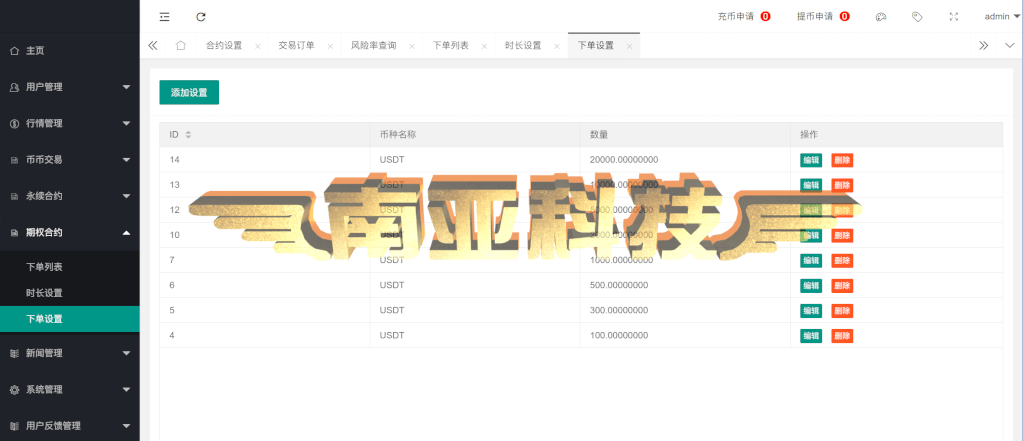The image size is (1024, 441).
Task: Open 充币申请 notifications
Action: click(744, 17)
